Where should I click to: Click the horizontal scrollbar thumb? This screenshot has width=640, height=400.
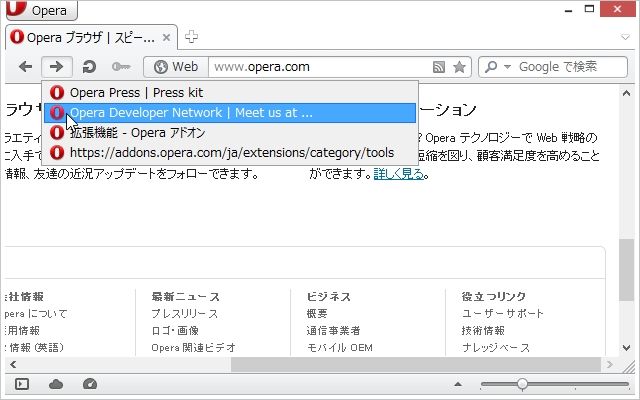416,364
